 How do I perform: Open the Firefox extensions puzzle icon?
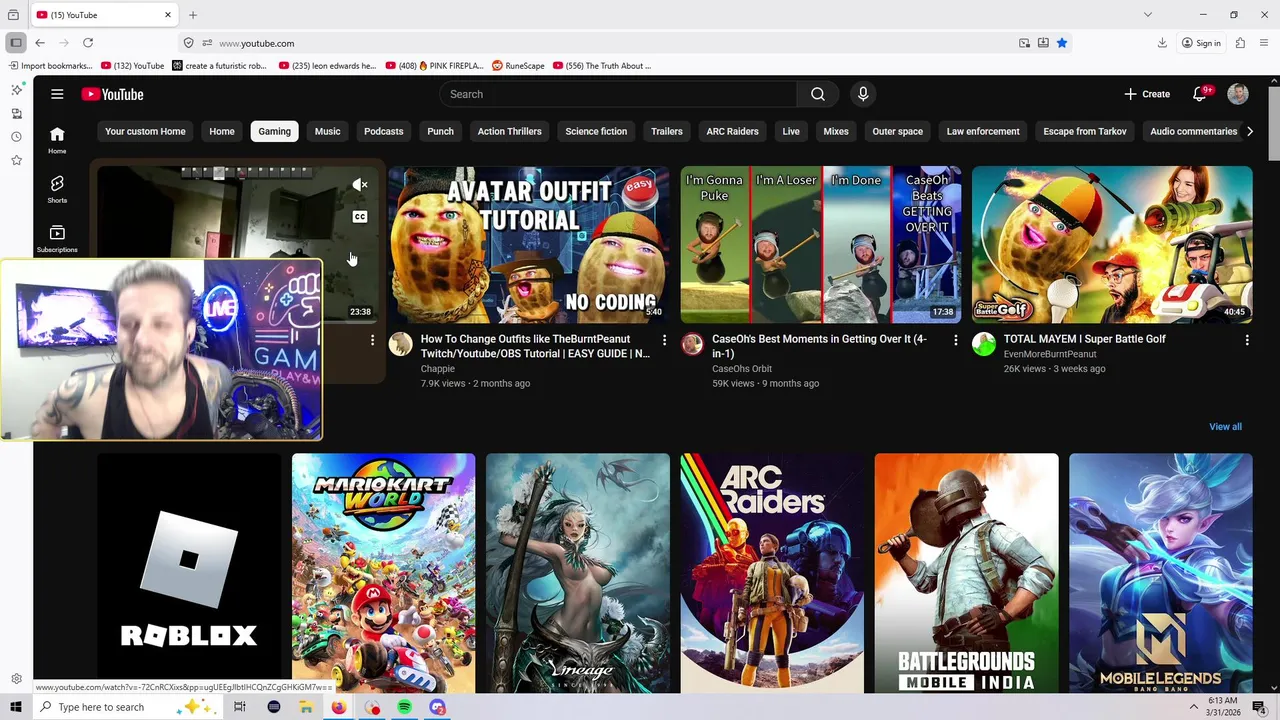[1240, 43]
